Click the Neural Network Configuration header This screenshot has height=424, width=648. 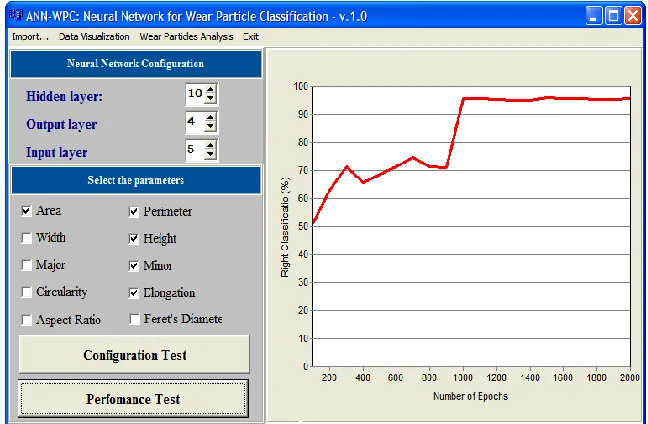click(x=136, y=64)
